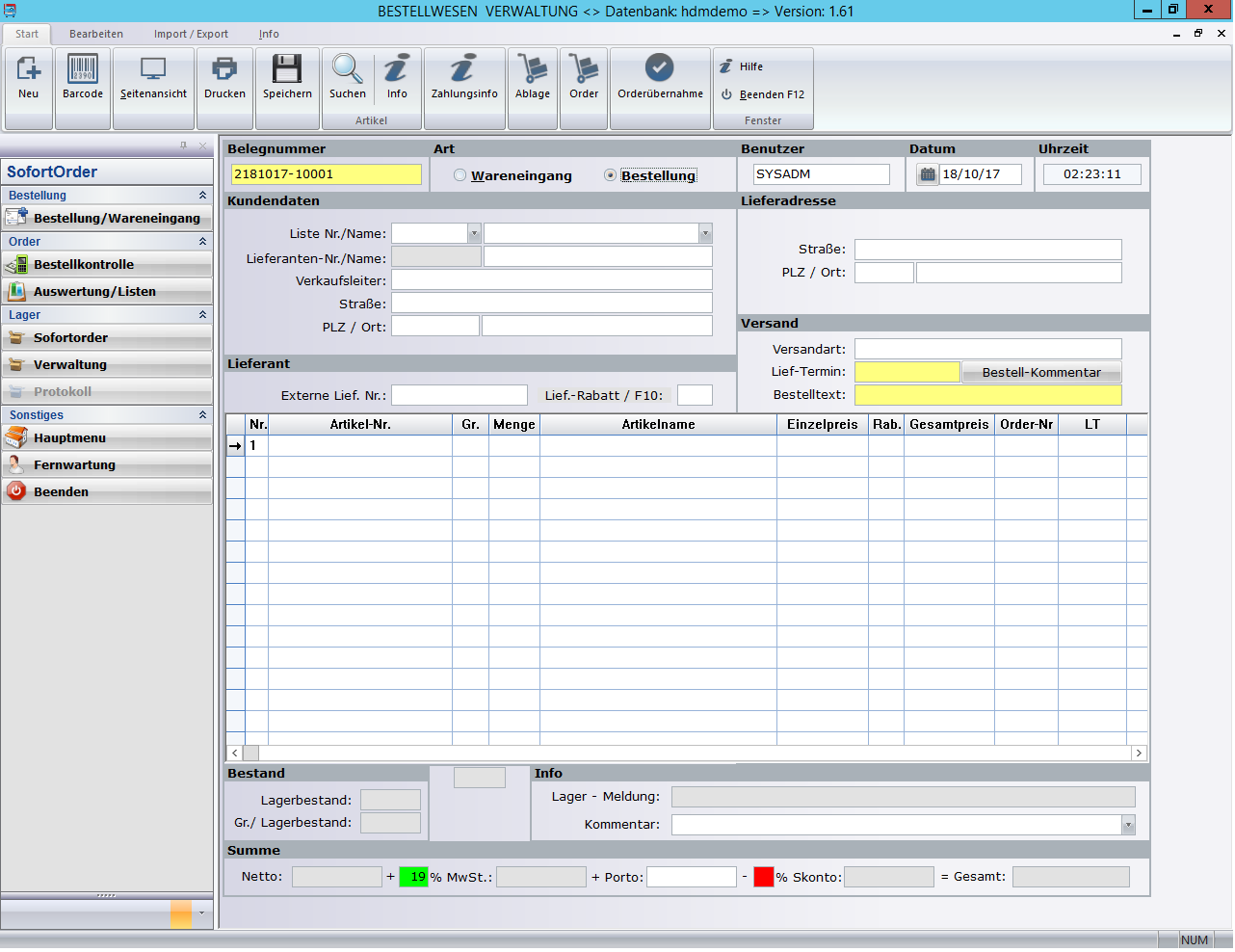The image size is (1235, 952).
Task: Open Zahlungsinfo from the toolbar
Action: click(x=464, y=77)
